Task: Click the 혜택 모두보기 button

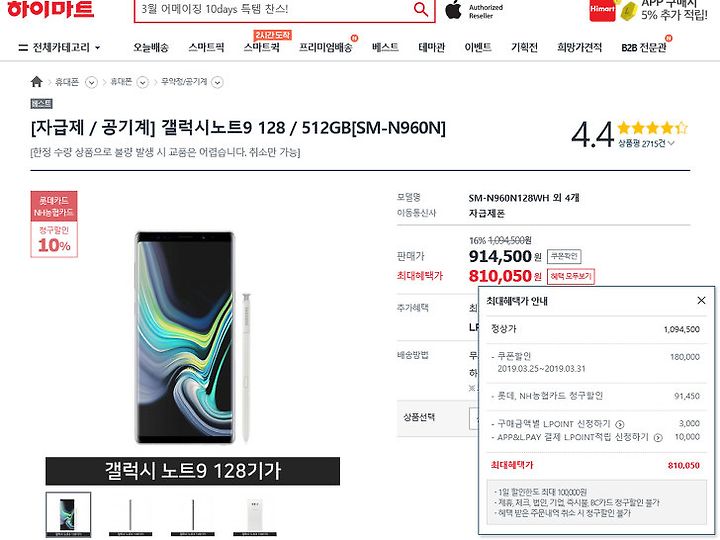Action: pyautogui.click(x=571, y=276)
